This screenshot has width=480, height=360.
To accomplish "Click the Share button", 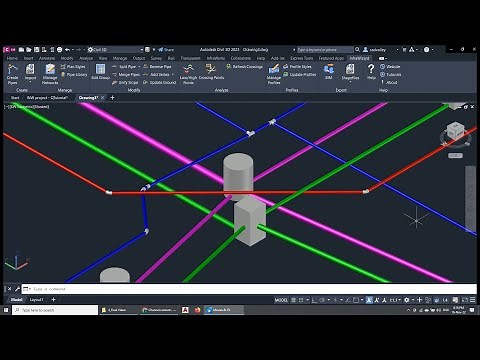I will pyautogui.click(x=166, y=50).
